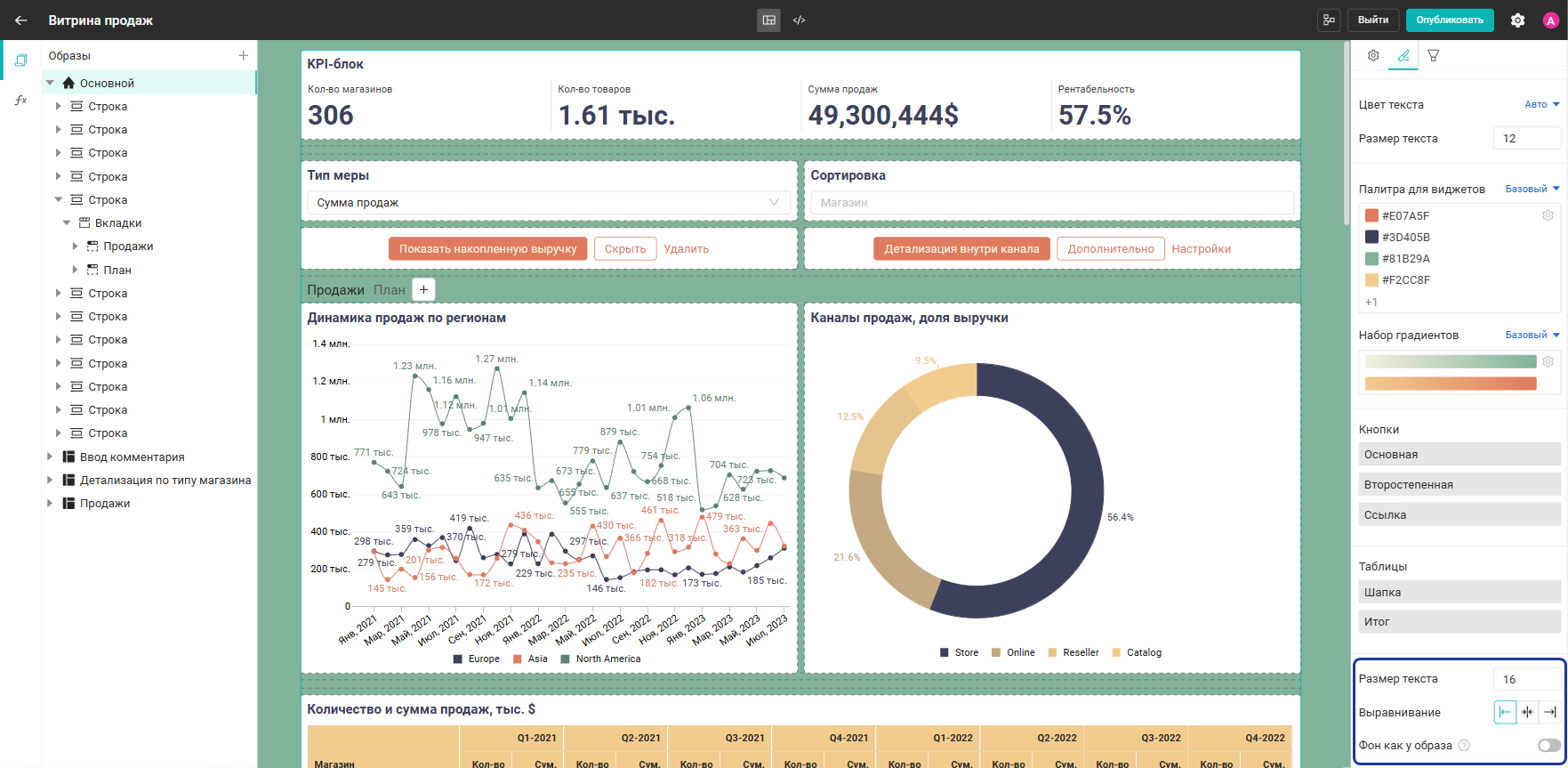Toggle Catalog segment in donut legend
1568x768 pixels.
click(x=1137, y=652)
